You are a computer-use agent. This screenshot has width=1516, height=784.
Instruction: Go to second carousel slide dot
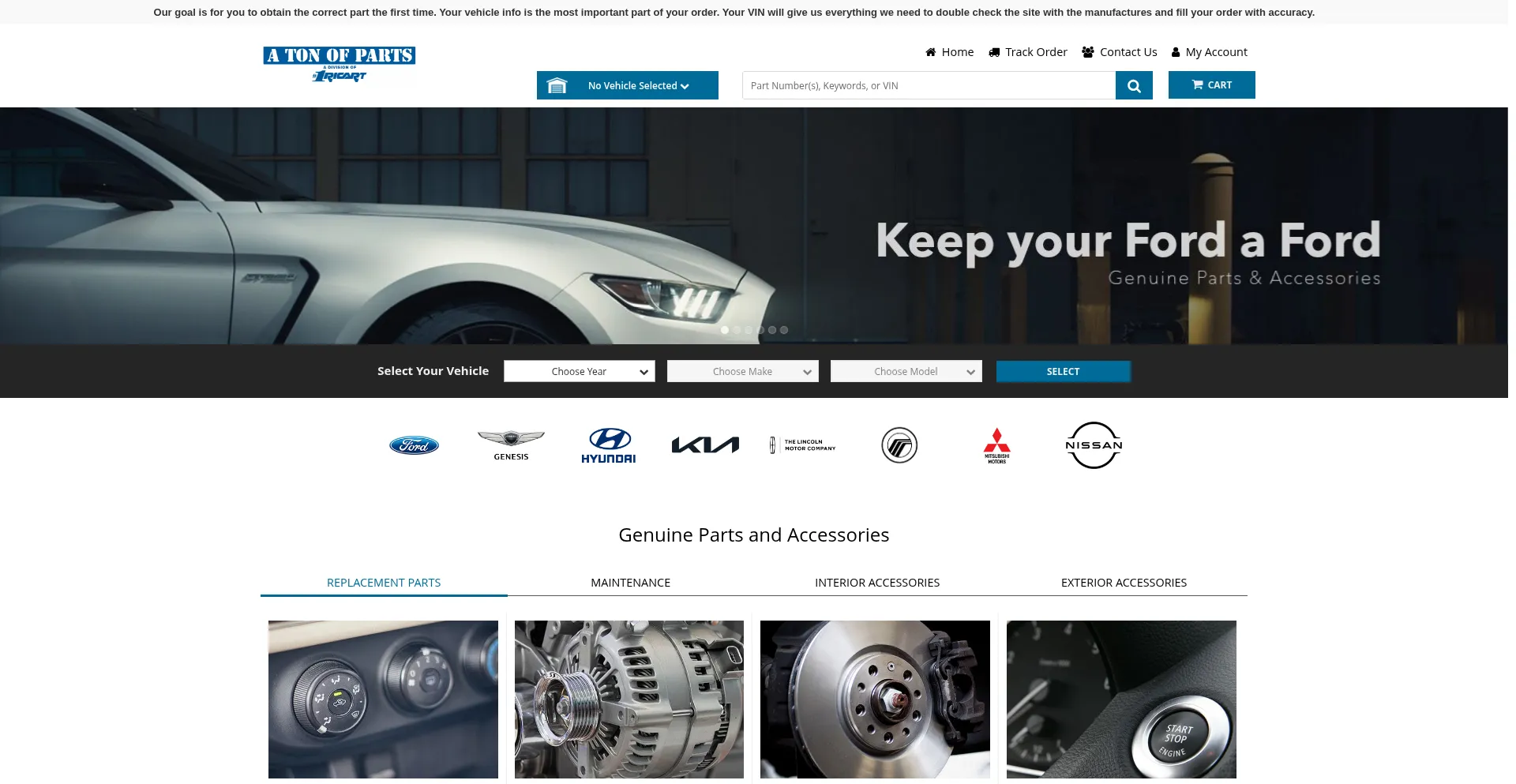(737, 330)
